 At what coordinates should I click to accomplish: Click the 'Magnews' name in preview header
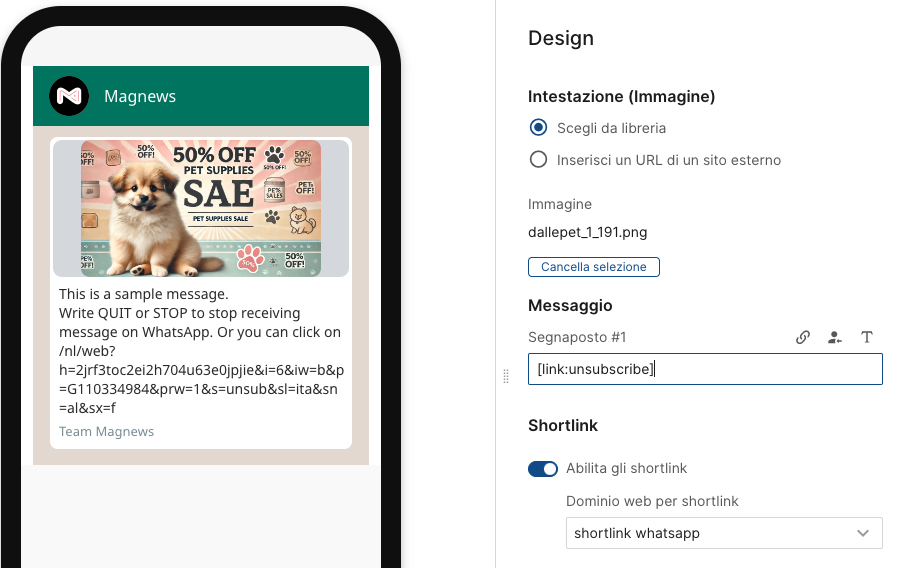[x=140, y=96]
